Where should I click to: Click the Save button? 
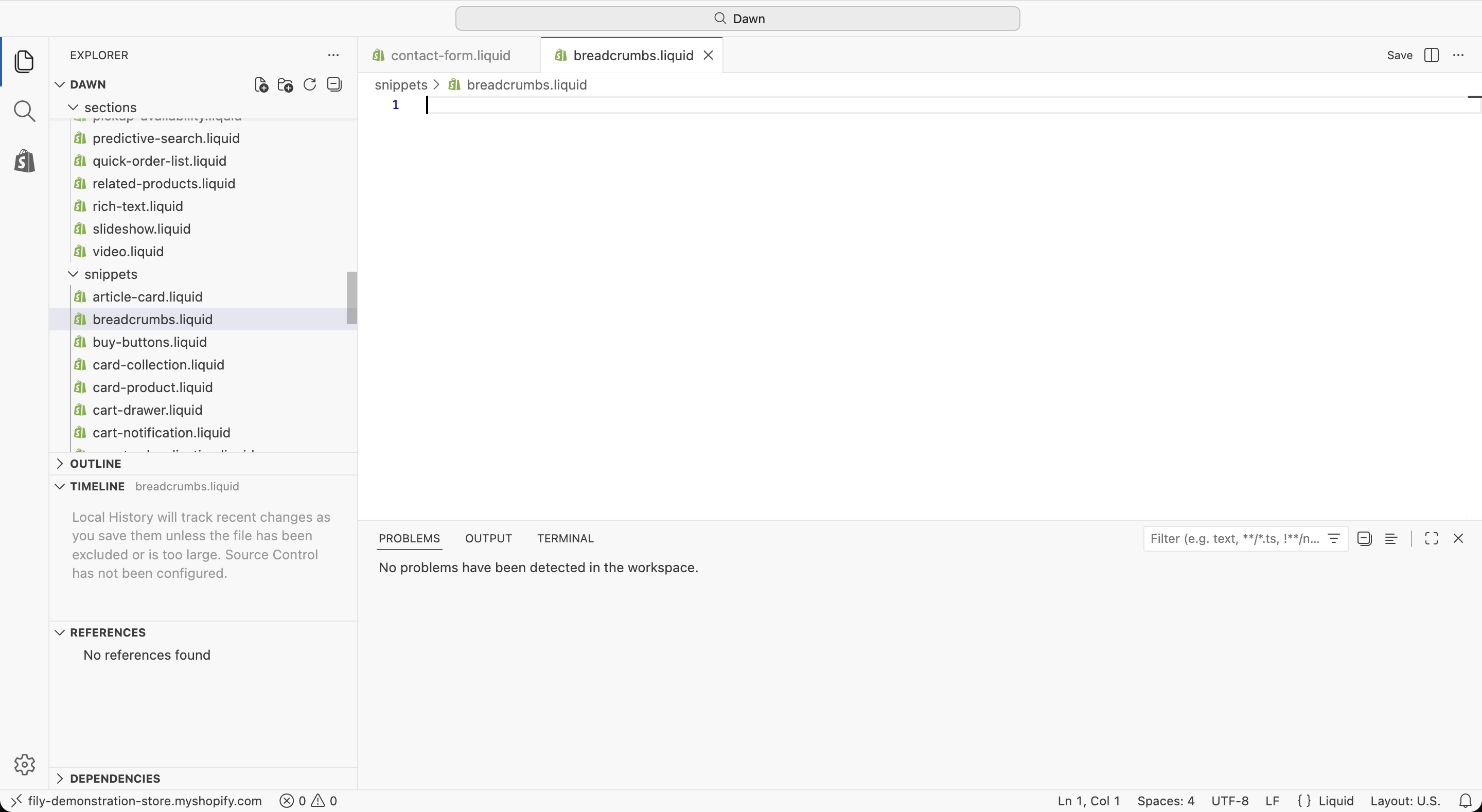(x=1399, y=55)
